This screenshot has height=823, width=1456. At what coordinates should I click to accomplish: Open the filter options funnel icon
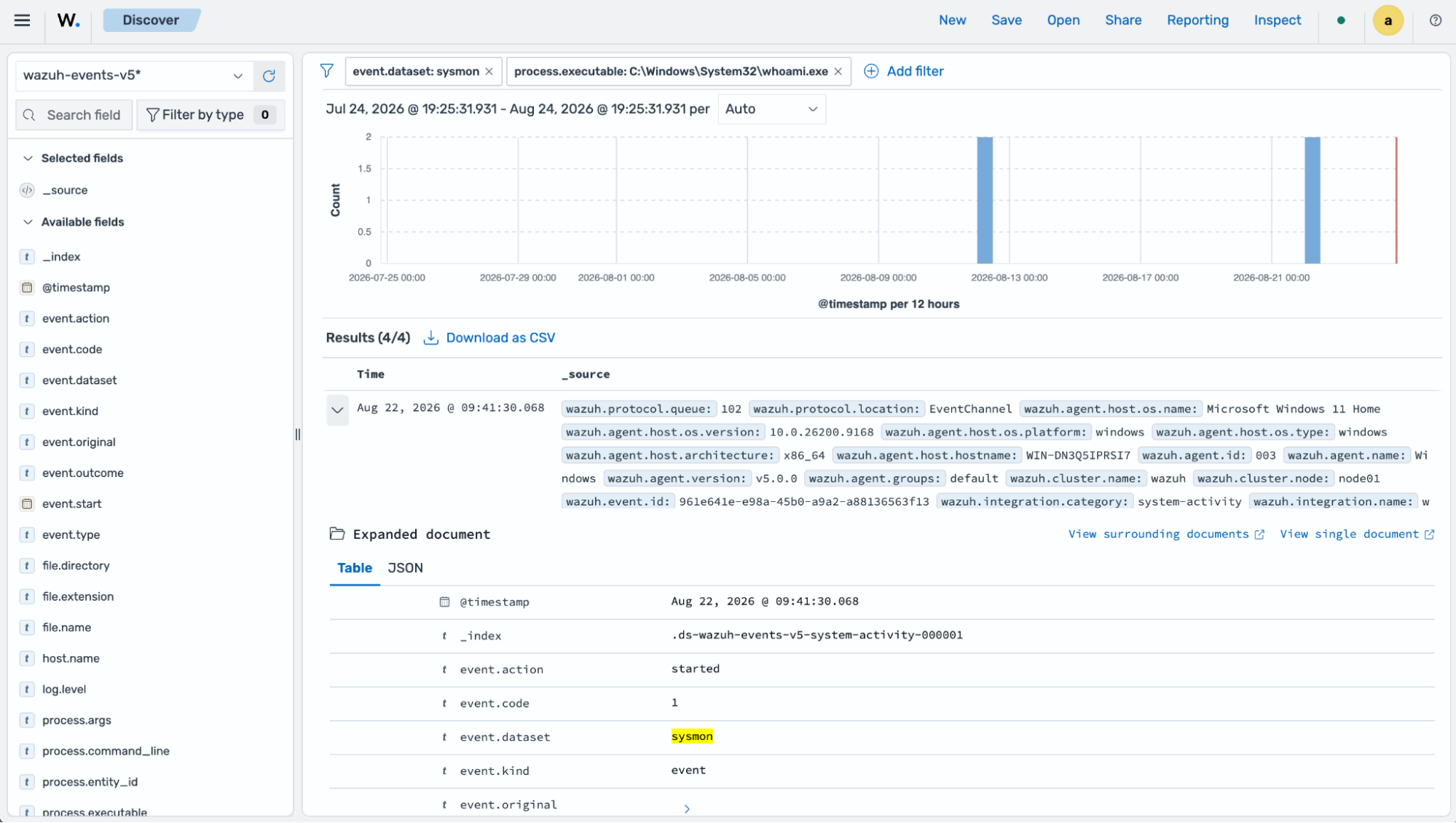(326, 71)
